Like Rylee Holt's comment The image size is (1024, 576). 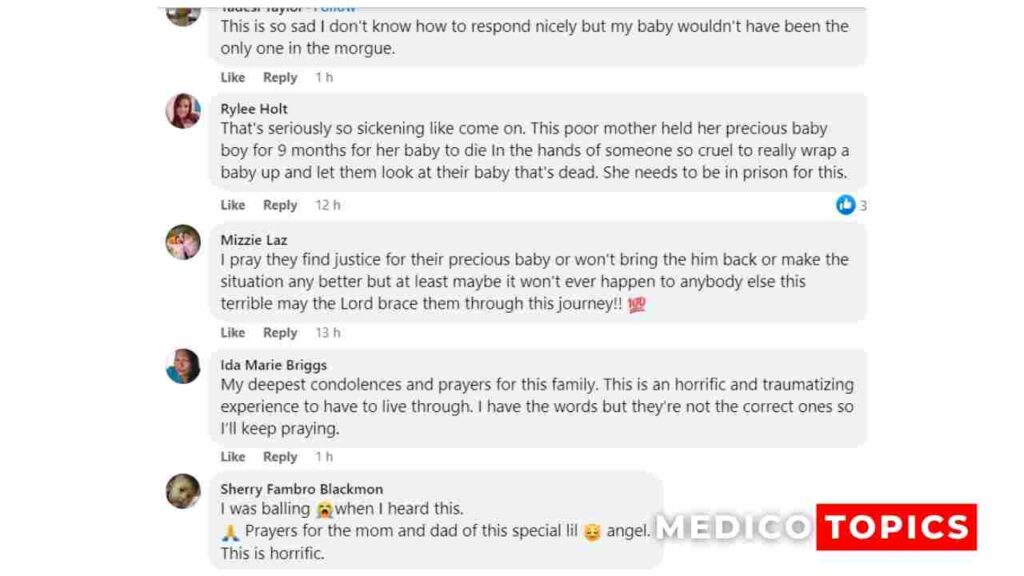tap(232, 205)
